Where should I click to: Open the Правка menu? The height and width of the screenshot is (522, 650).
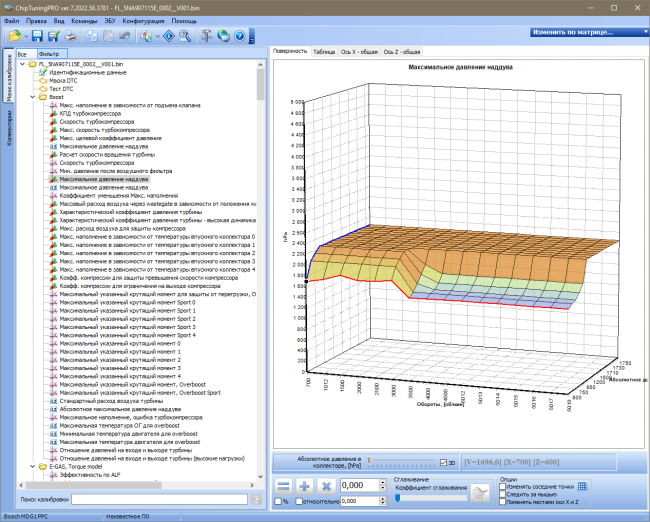tap(36, 21)
